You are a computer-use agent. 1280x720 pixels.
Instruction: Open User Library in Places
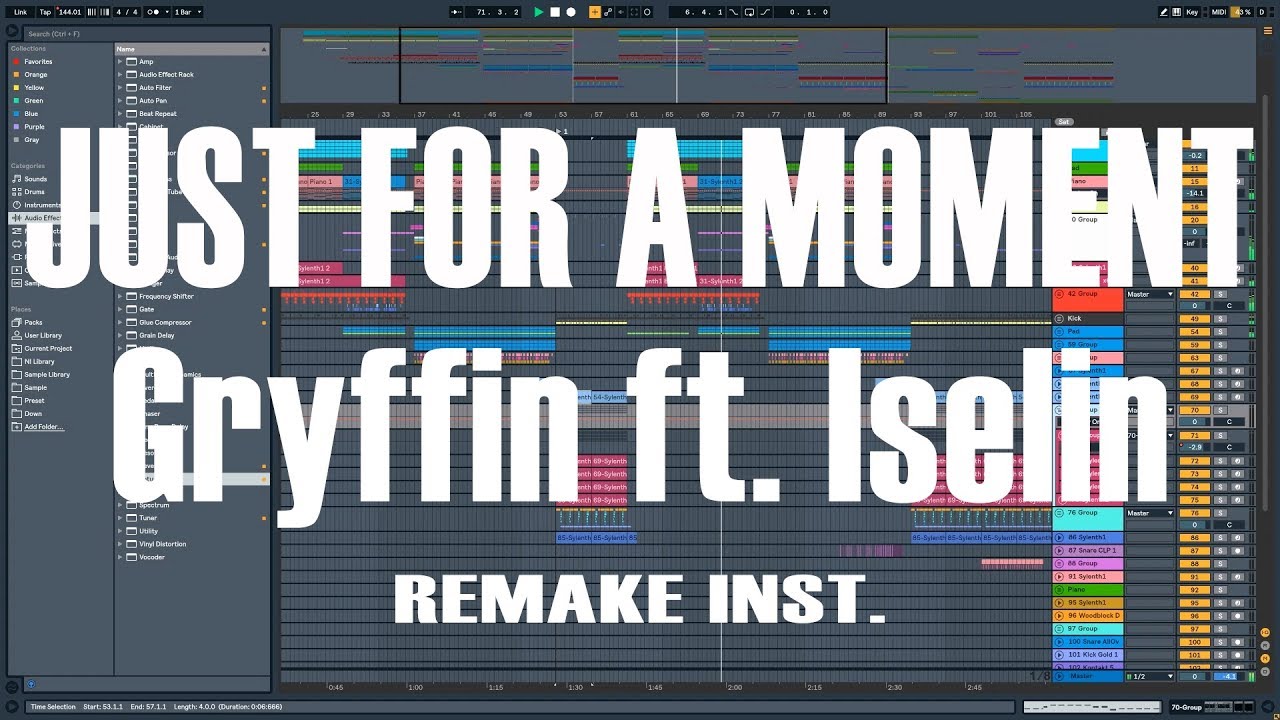(x=43, y=335)
